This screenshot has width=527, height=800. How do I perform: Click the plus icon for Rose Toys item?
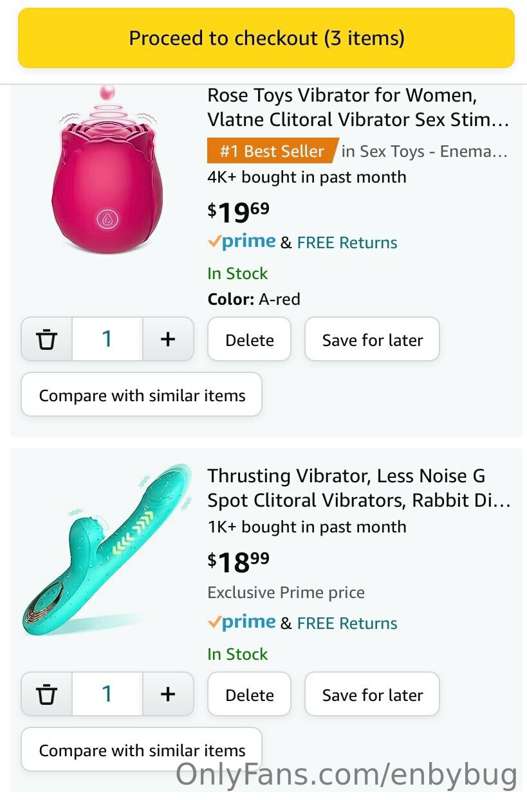168,339
